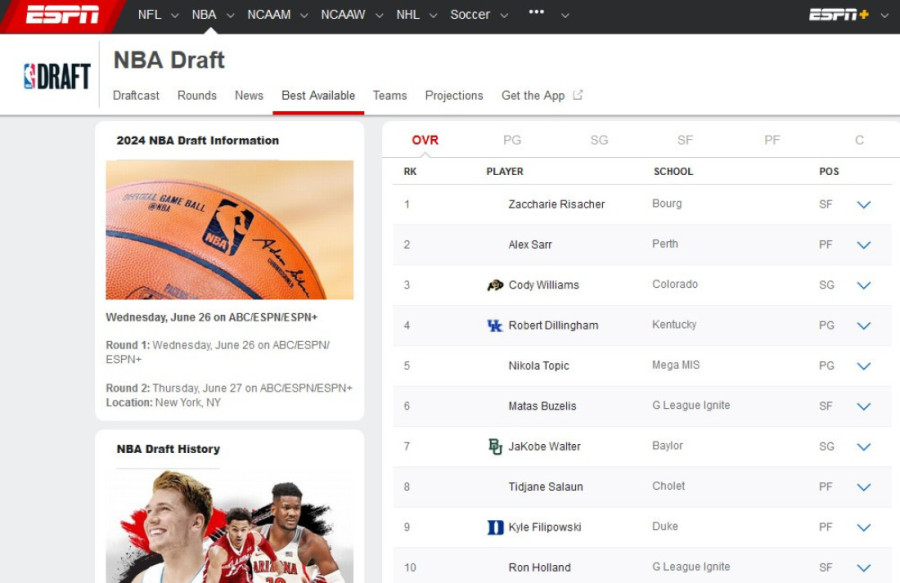Open the NBA dropdown in top navigation
This screenshot has height=583, width=900.
pyautogui.click(x=211, y=14)
